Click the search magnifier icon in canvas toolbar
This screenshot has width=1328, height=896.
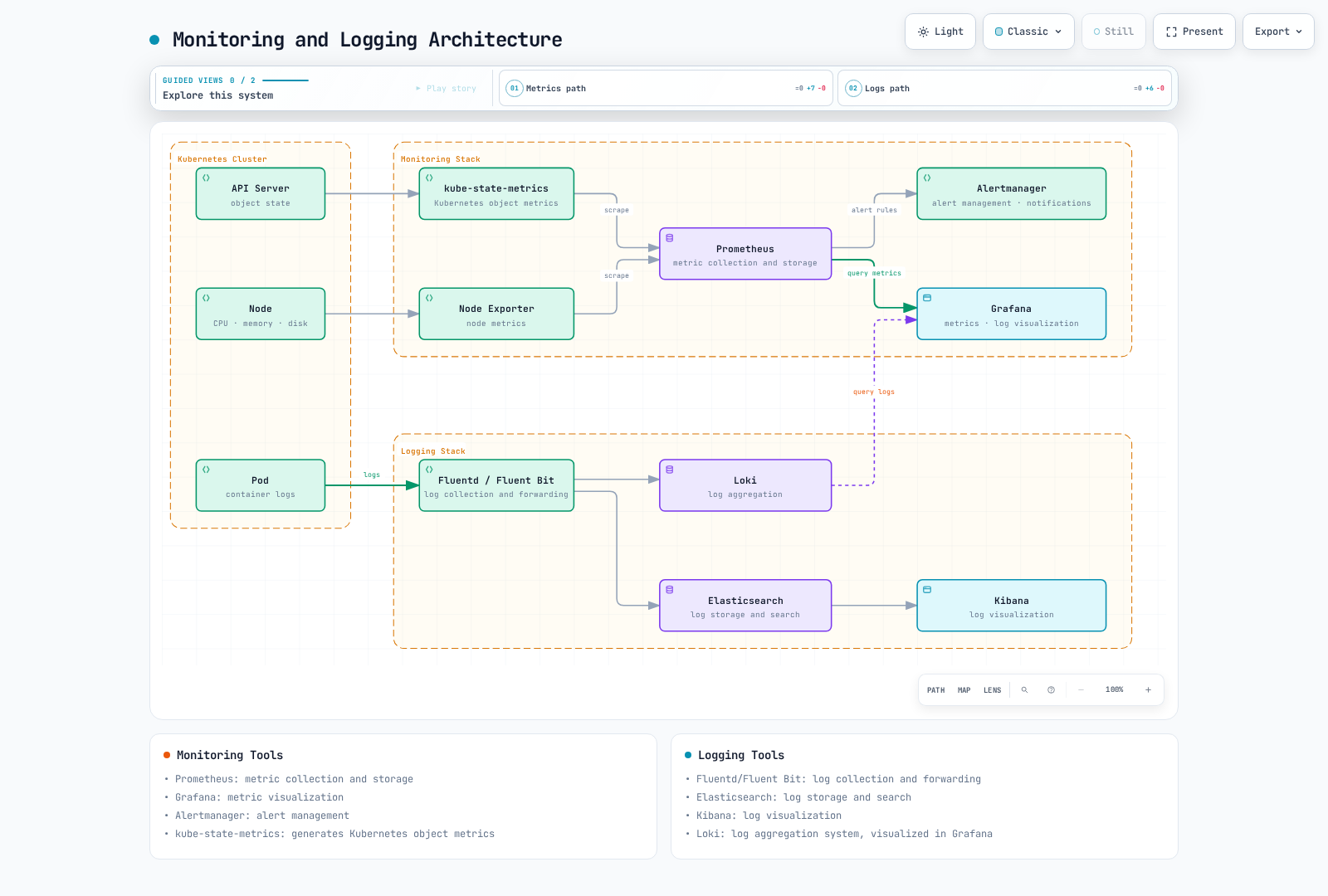tap(1024, 690)
